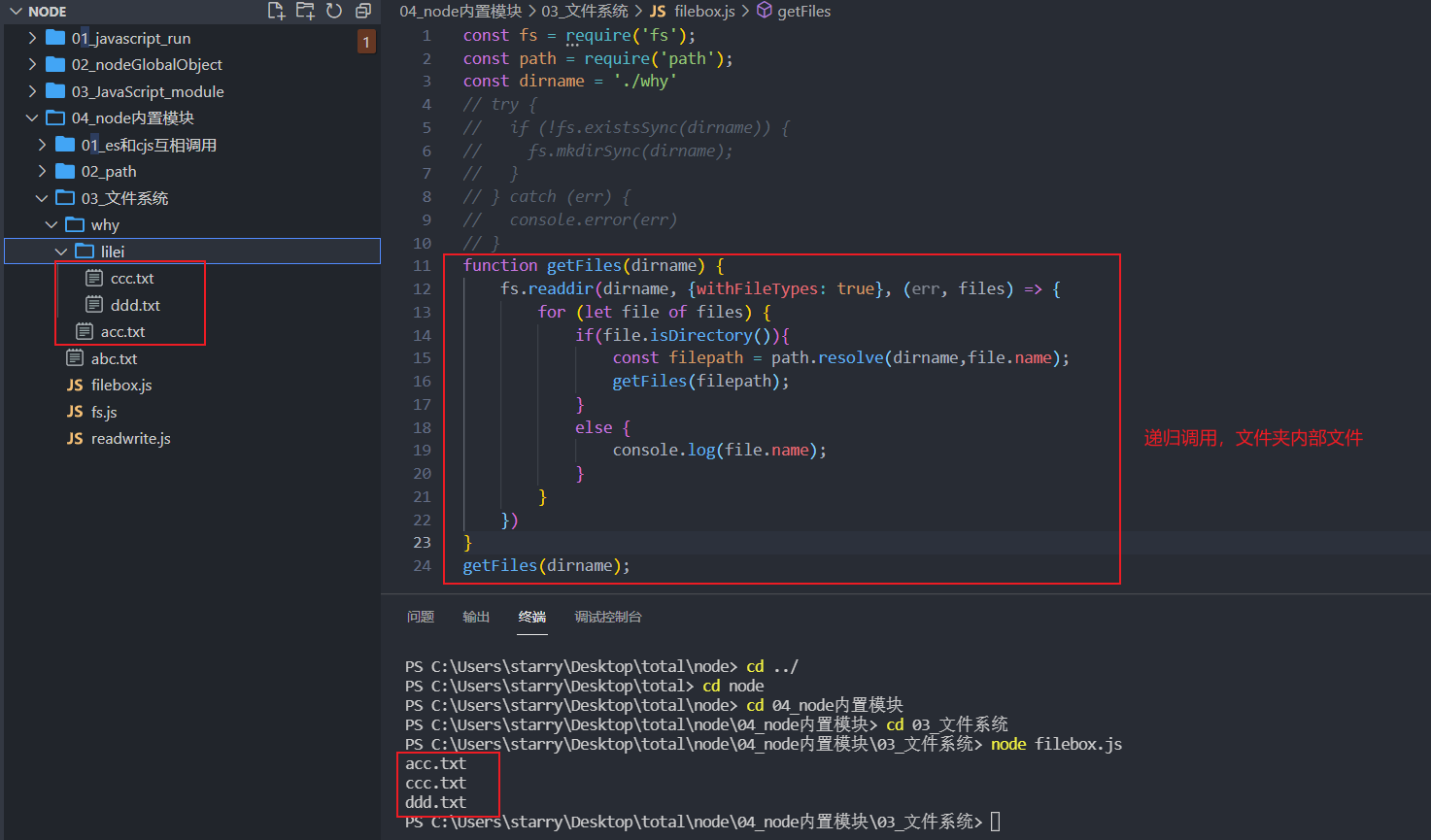Open acc.txt in the explorer tree
The width and height of the screenshot is (1431, 840).
coord(122,331)
